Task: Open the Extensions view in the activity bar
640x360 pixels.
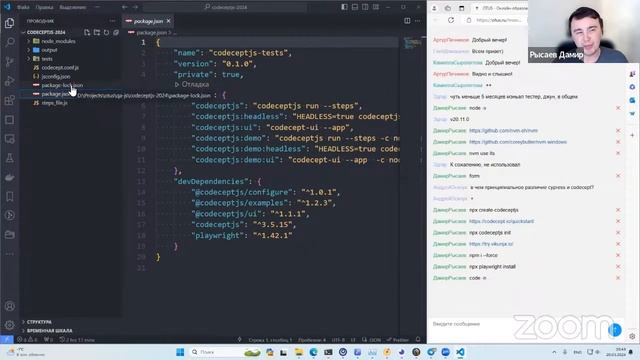Action: coord(9,100)
